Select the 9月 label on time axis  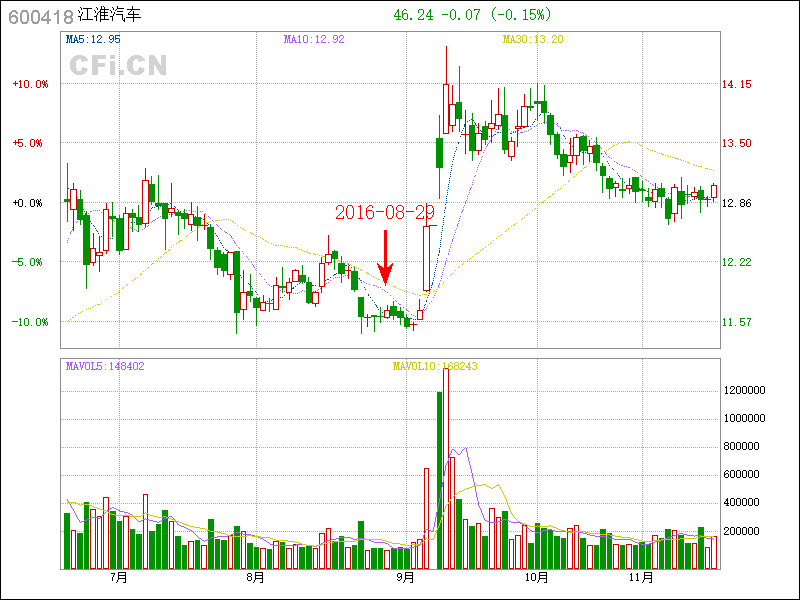point(405,577)
